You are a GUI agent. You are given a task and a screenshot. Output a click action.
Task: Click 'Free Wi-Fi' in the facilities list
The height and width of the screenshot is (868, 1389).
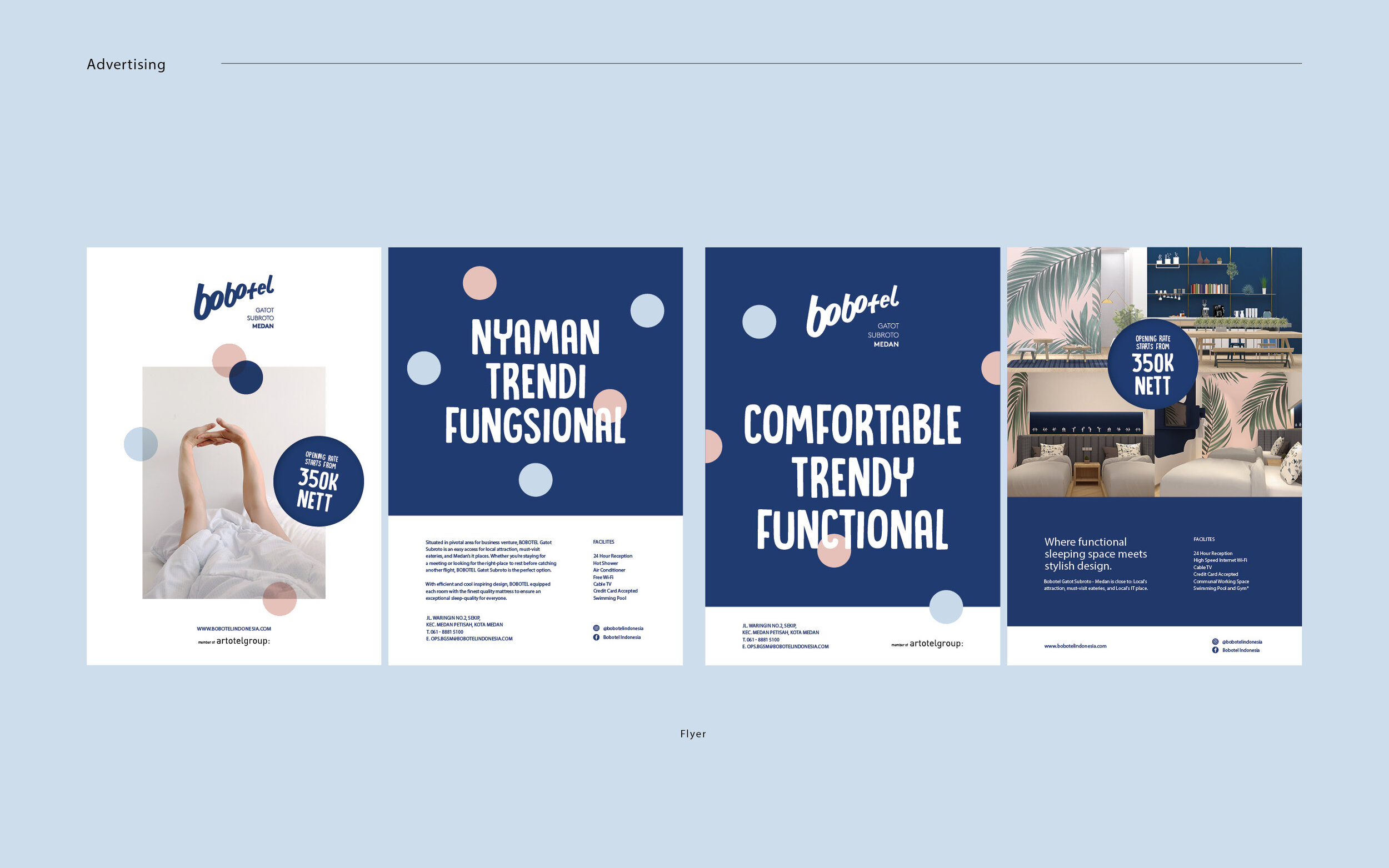pyautogui.click(x=603, y=577)
